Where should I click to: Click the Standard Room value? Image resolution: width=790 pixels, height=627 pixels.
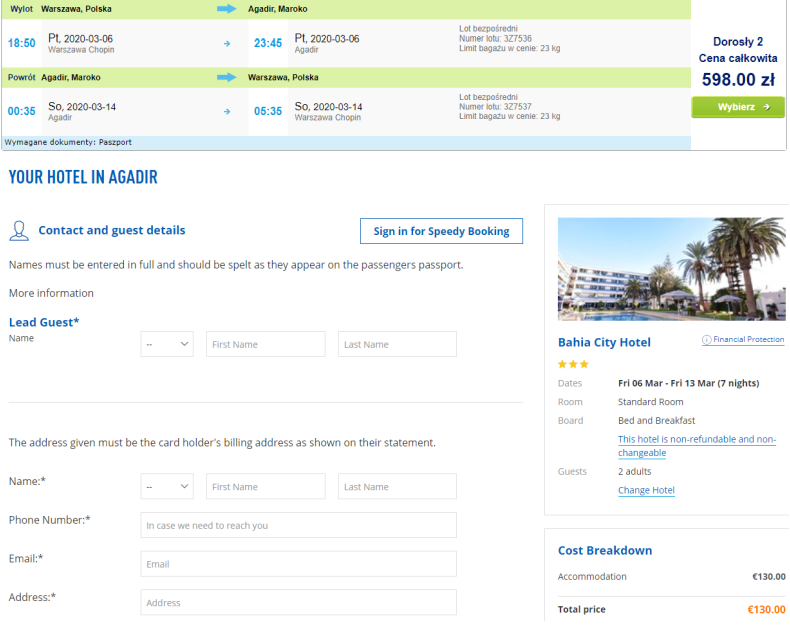(650, 402)
